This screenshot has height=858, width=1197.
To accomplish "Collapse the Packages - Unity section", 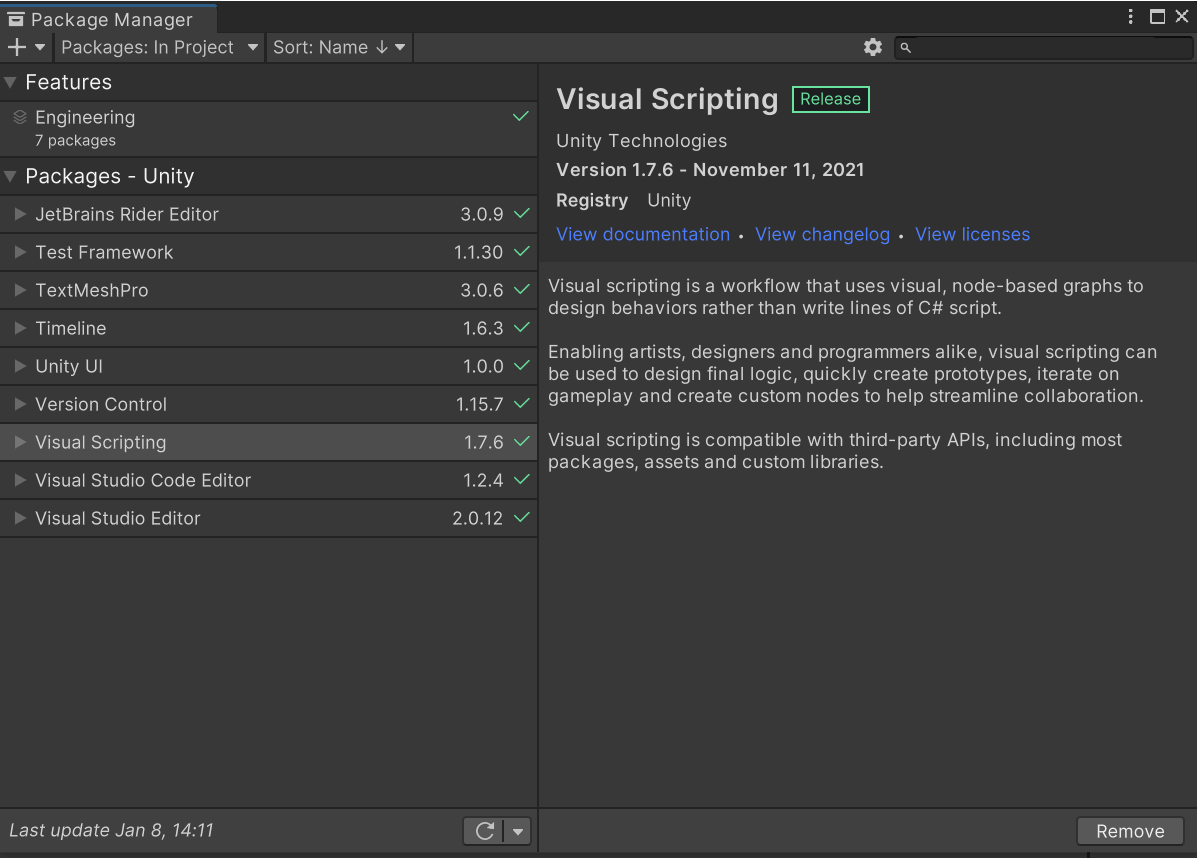I will point(12,176).
